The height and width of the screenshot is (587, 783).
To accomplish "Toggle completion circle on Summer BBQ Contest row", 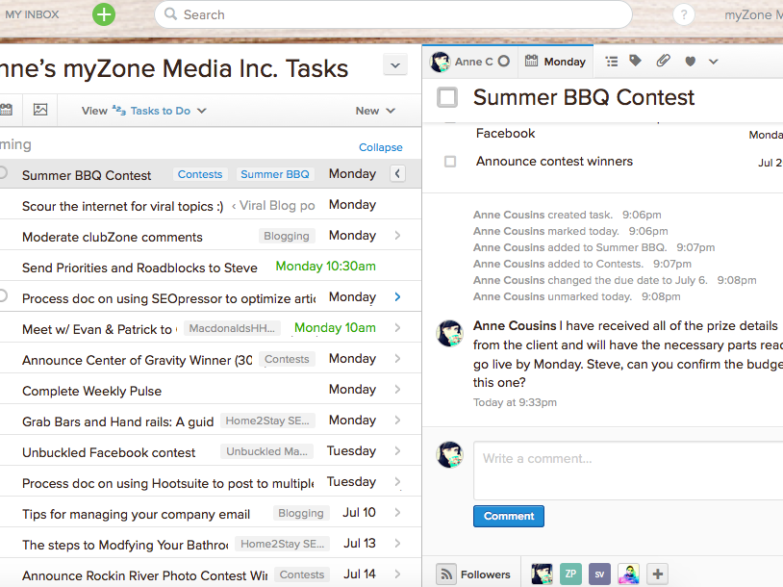I will [3, 172].
